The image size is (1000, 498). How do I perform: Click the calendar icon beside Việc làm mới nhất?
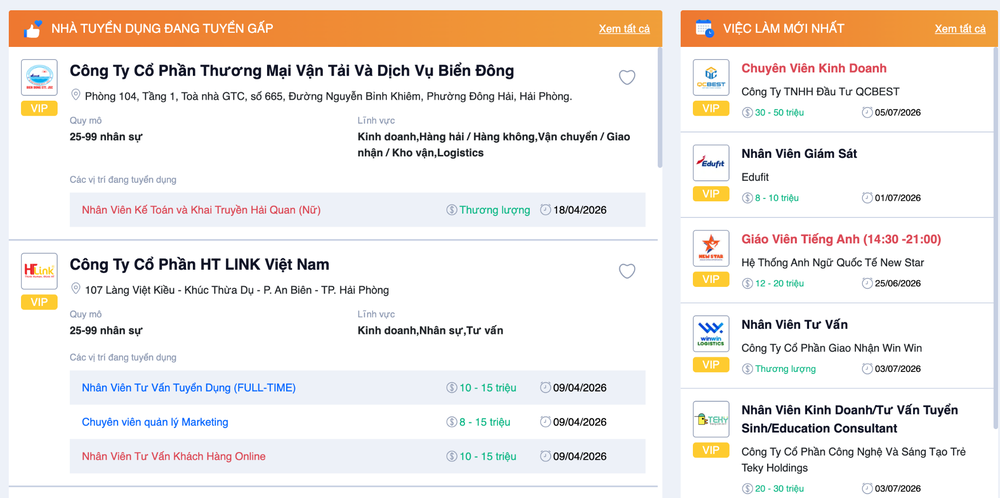tap(704, 28)
